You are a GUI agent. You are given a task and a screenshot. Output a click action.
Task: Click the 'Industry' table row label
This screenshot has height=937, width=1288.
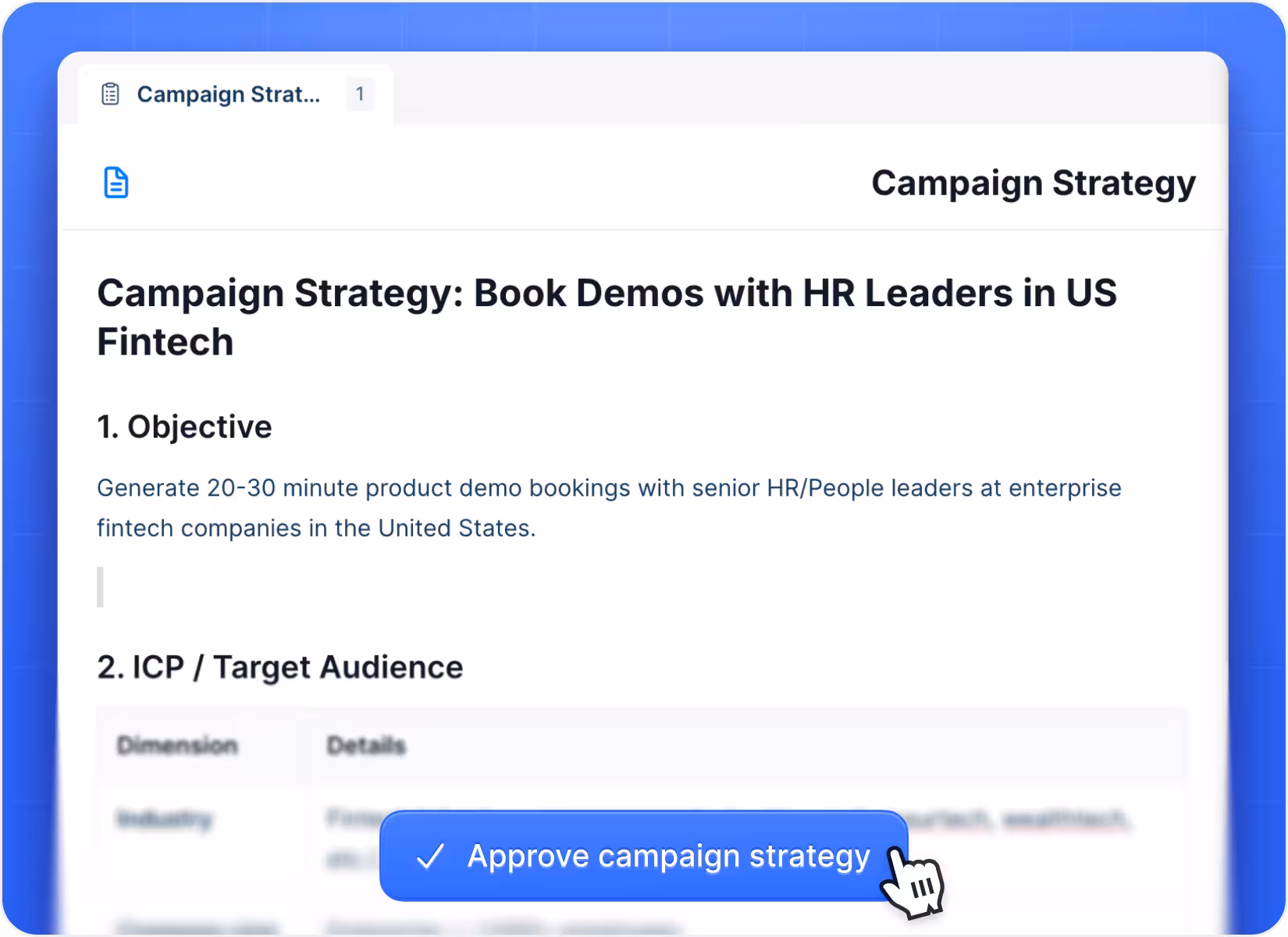click(164, 819)
